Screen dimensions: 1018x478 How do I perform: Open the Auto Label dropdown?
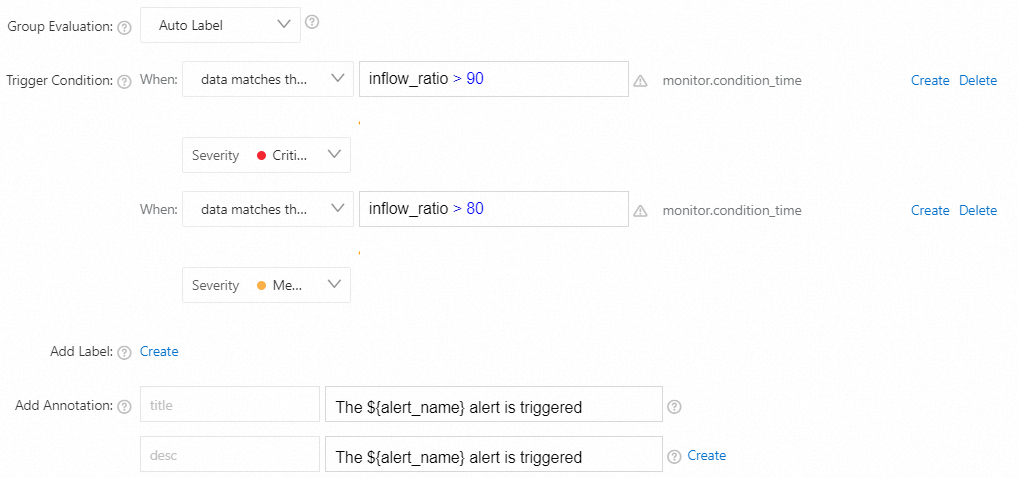(221, 25)
